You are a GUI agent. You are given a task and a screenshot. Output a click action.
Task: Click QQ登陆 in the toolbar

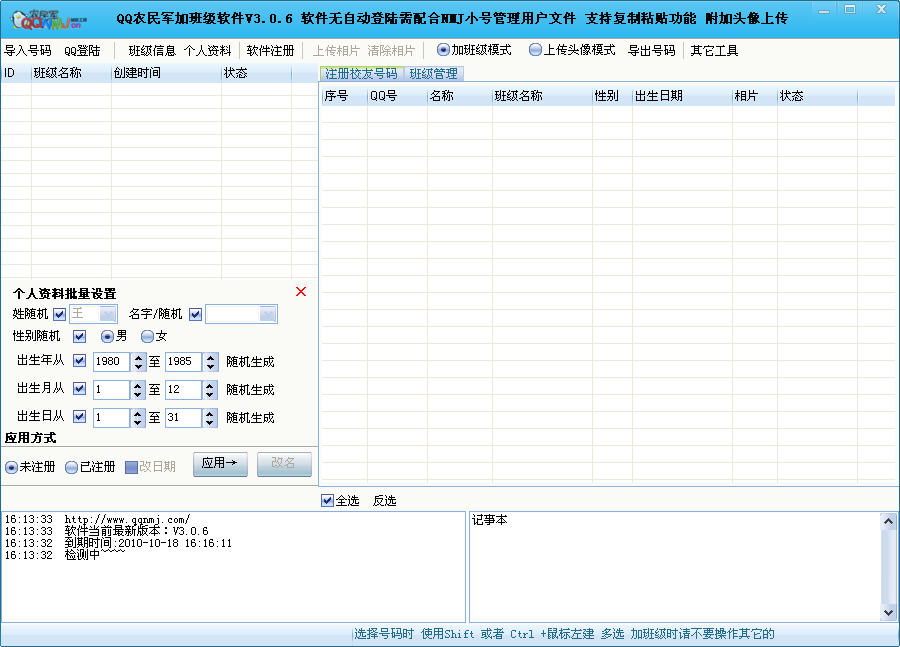coord(82,51)
